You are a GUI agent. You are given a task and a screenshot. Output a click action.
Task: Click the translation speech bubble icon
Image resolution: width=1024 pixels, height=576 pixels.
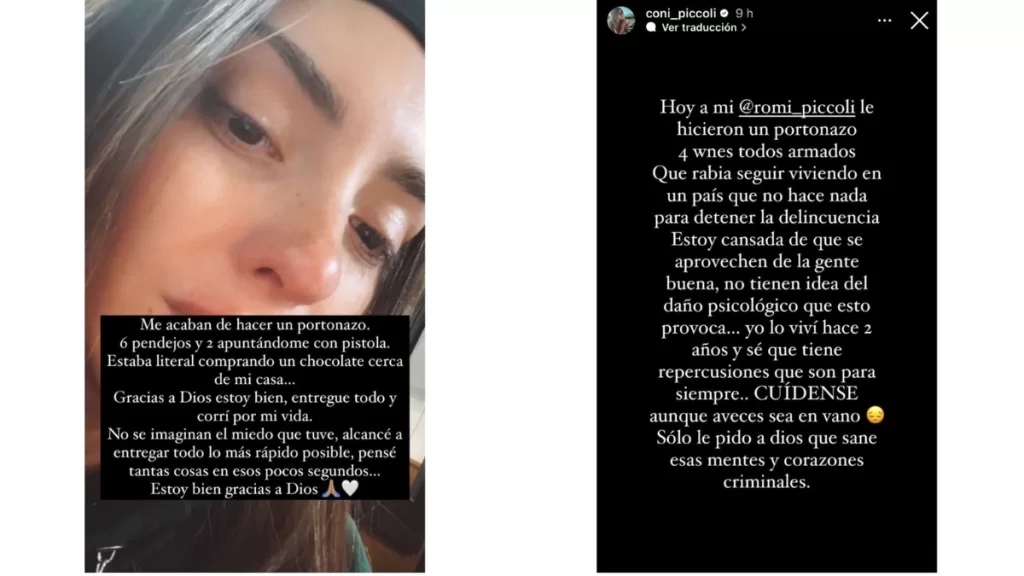coord(651,27)
